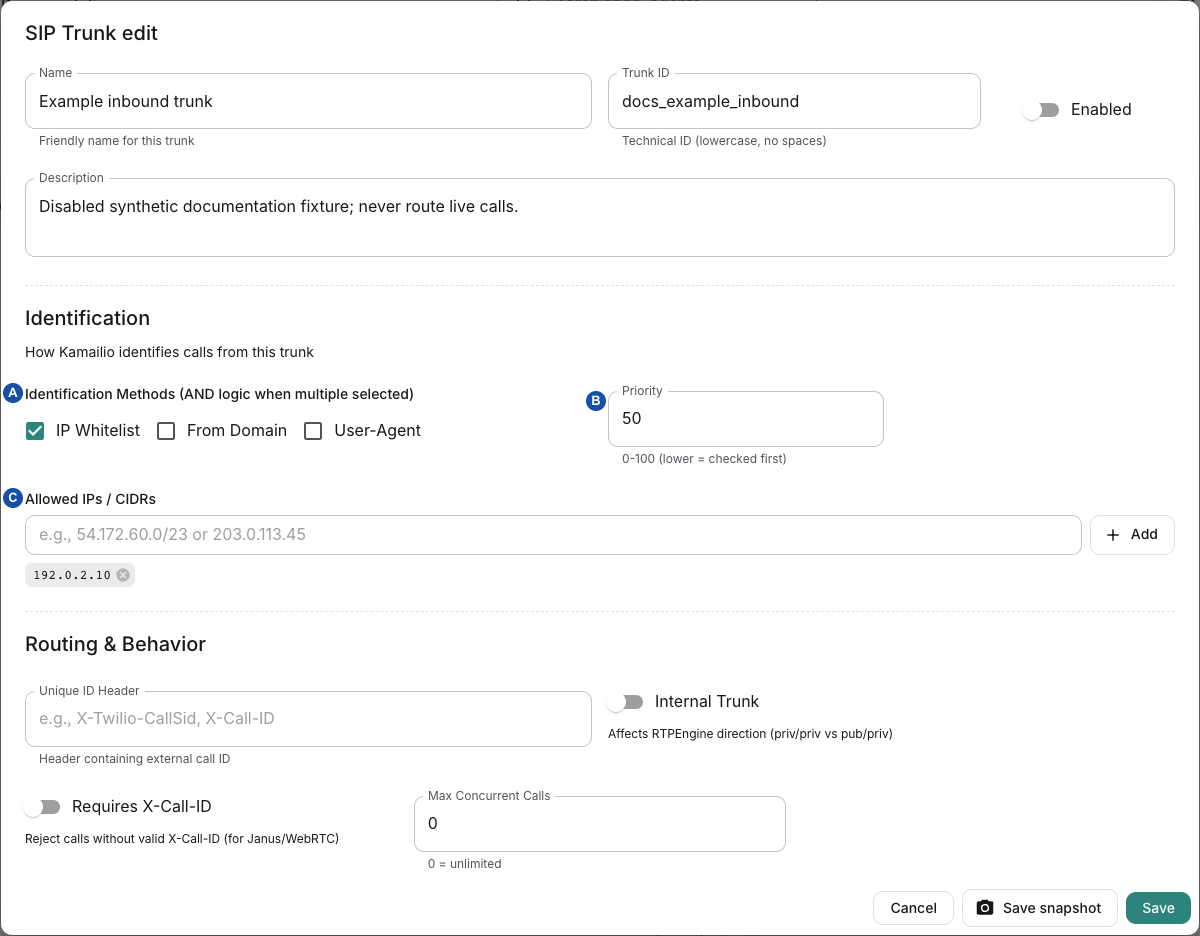Turn on the Internal Trunk switch
This screenshot has height=936, width=1200.
625,702
